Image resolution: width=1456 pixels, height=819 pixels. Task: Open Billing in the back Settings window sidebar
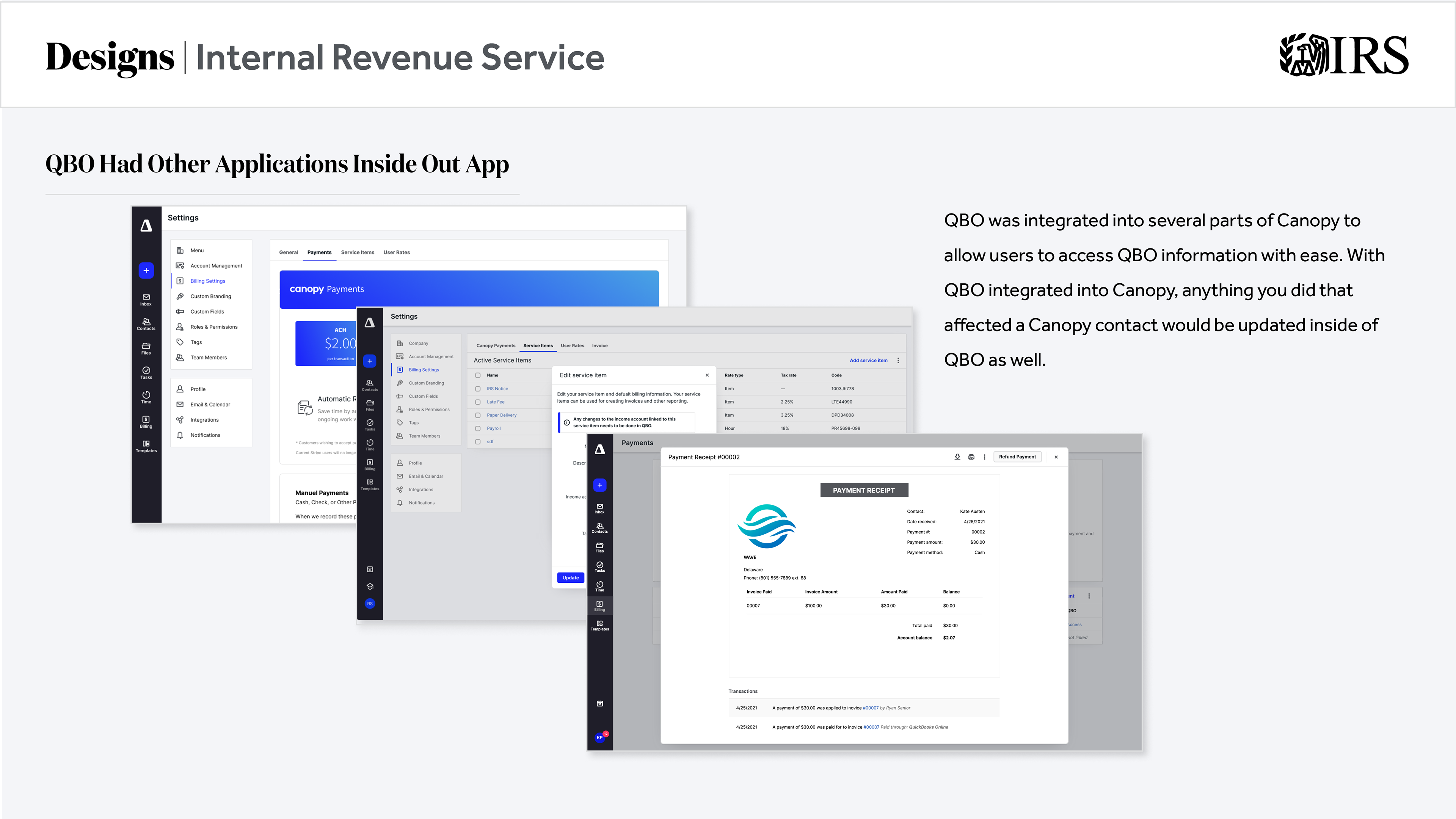coord(146,422)
